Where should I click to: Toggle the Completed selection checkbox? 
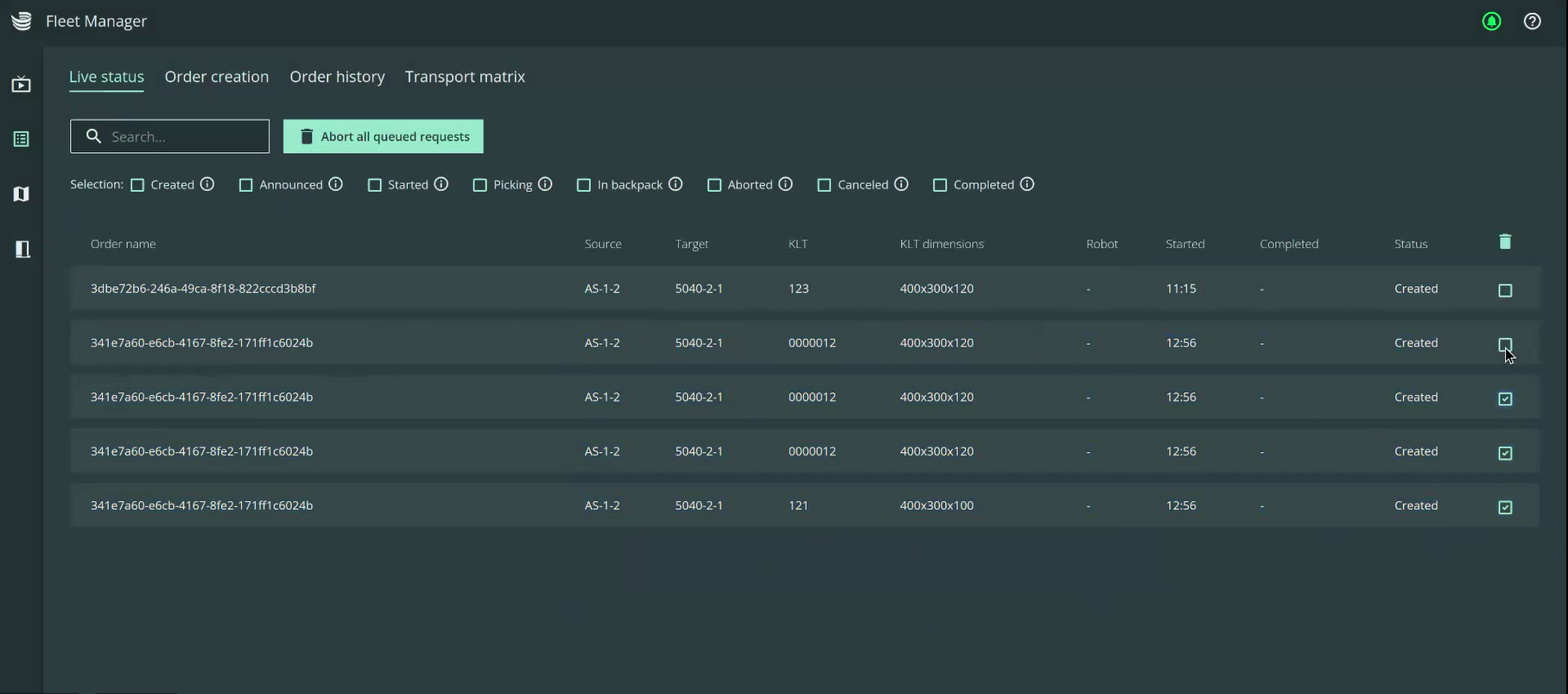coord(940,185)
